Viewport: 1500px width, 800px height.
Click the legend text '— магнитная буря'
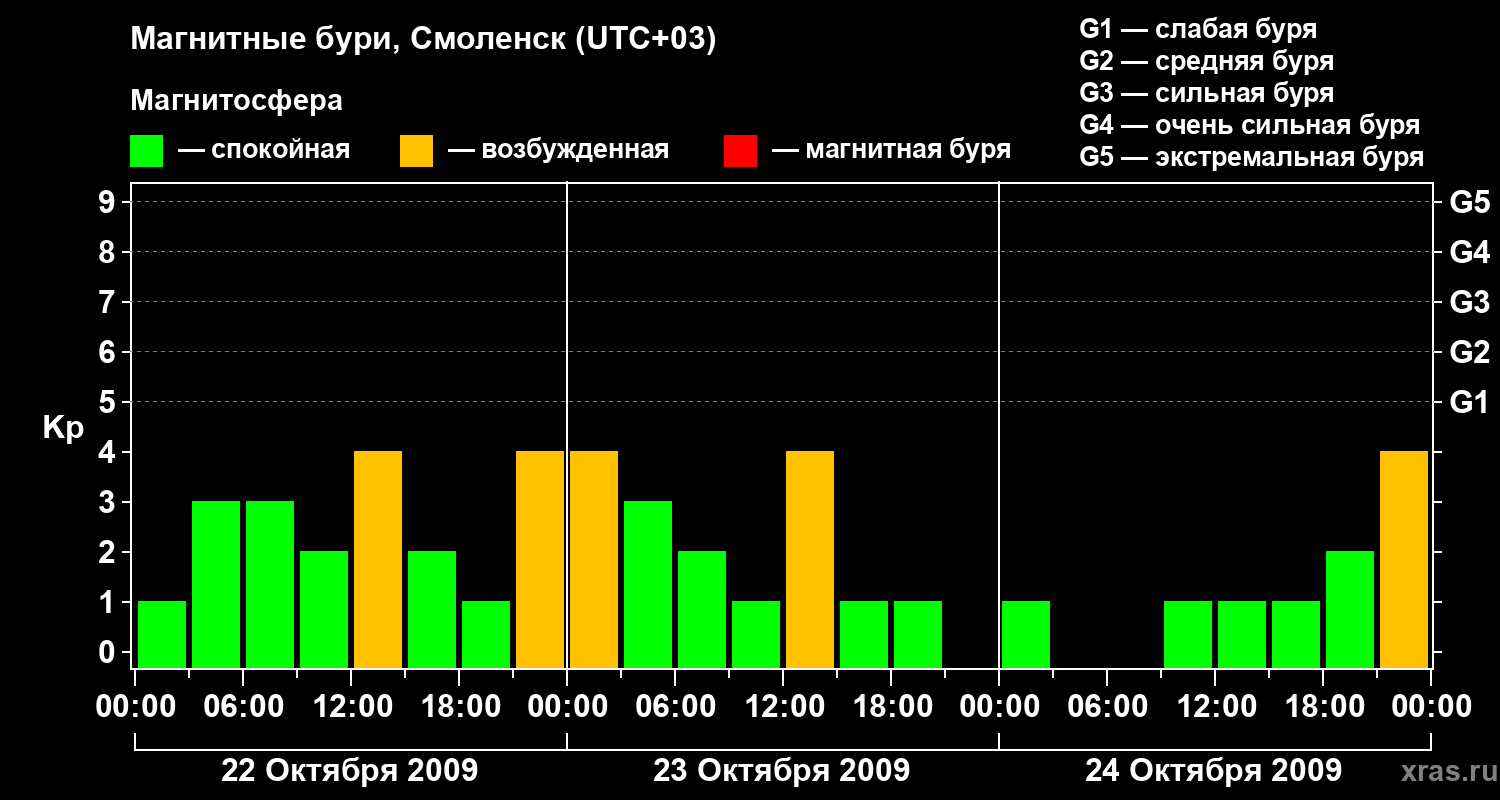[x=891, y=151]
